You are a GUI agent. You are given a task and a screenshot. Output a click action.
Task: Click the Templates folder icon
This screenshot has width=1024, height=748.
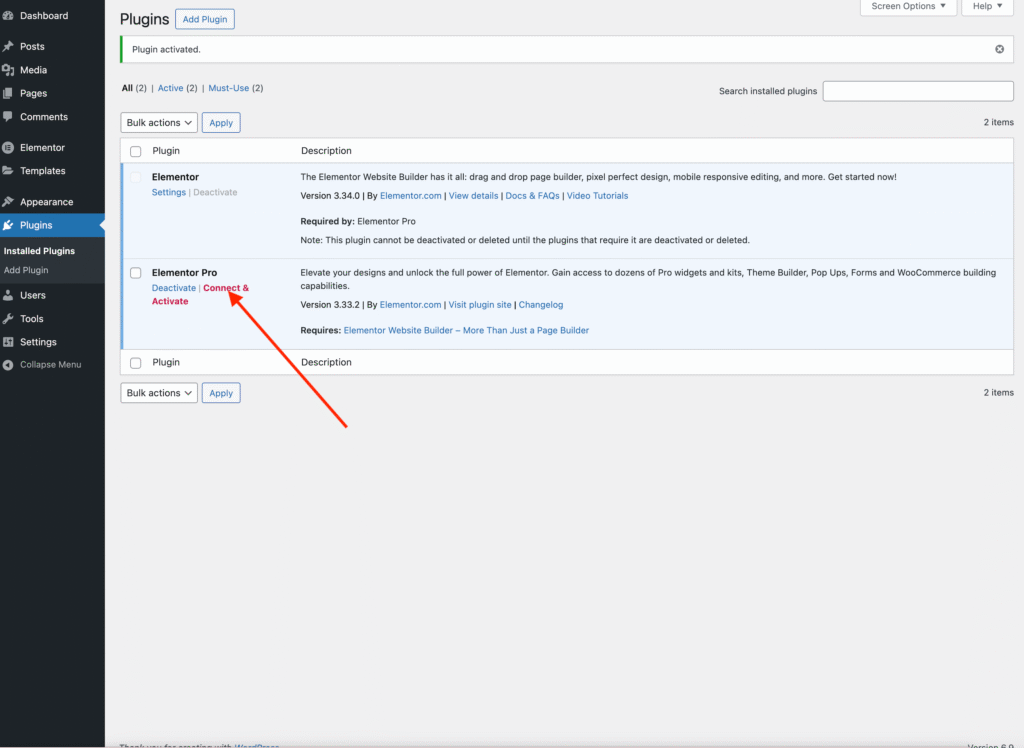pyautogui.click(x=9, y=171)
